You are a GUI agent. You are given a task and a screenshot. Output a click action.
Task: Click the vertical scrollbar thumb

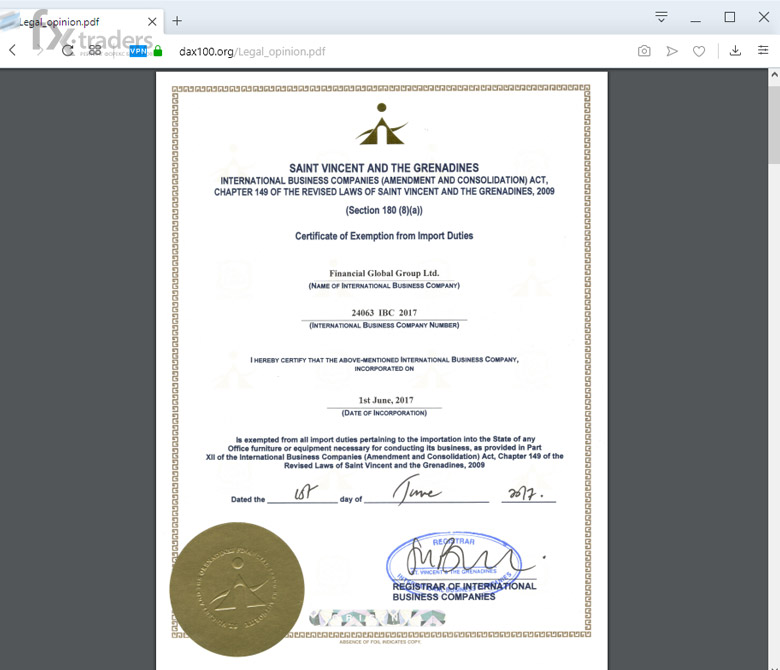pos(774,124)
